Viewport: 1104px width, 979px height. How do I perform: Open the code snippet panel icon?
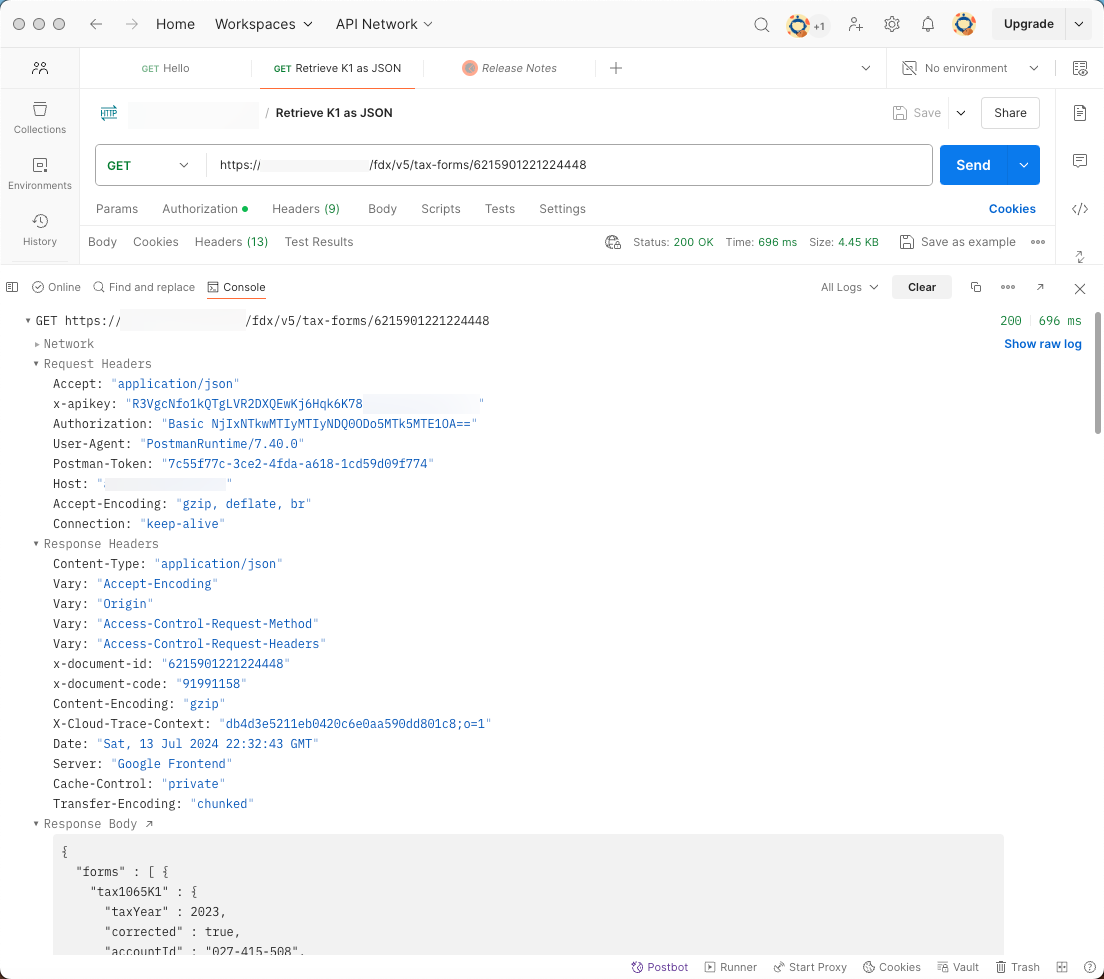(1079, 209)
